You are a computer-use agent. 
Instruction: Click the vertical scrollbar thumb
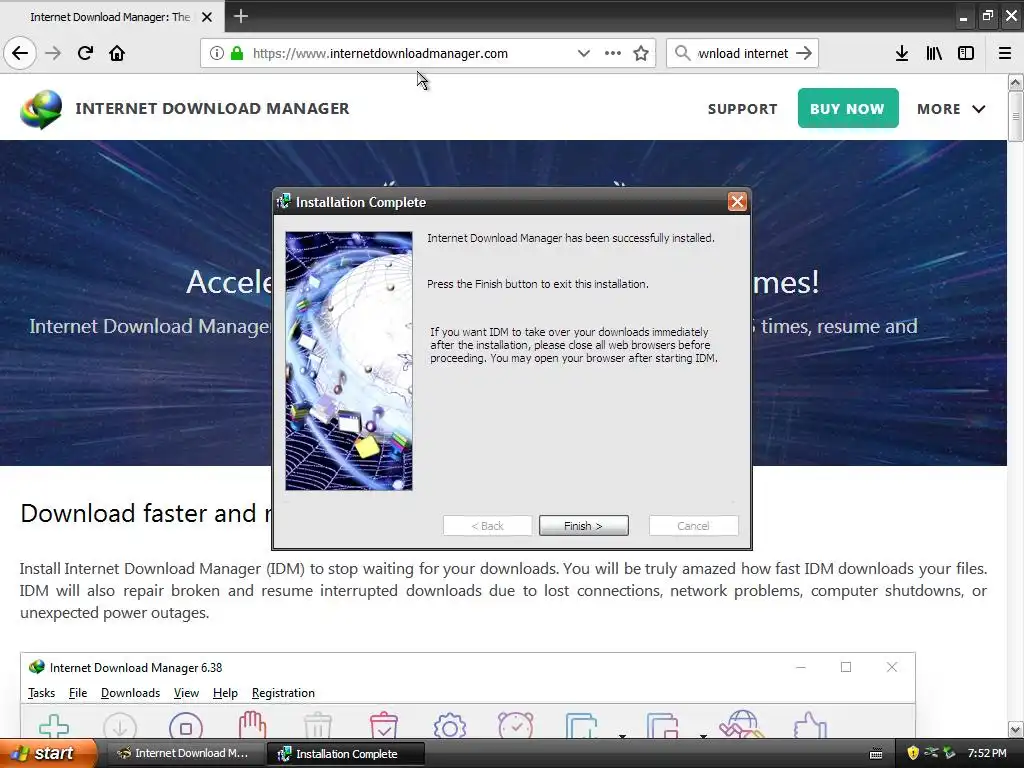coord(1015,116)
